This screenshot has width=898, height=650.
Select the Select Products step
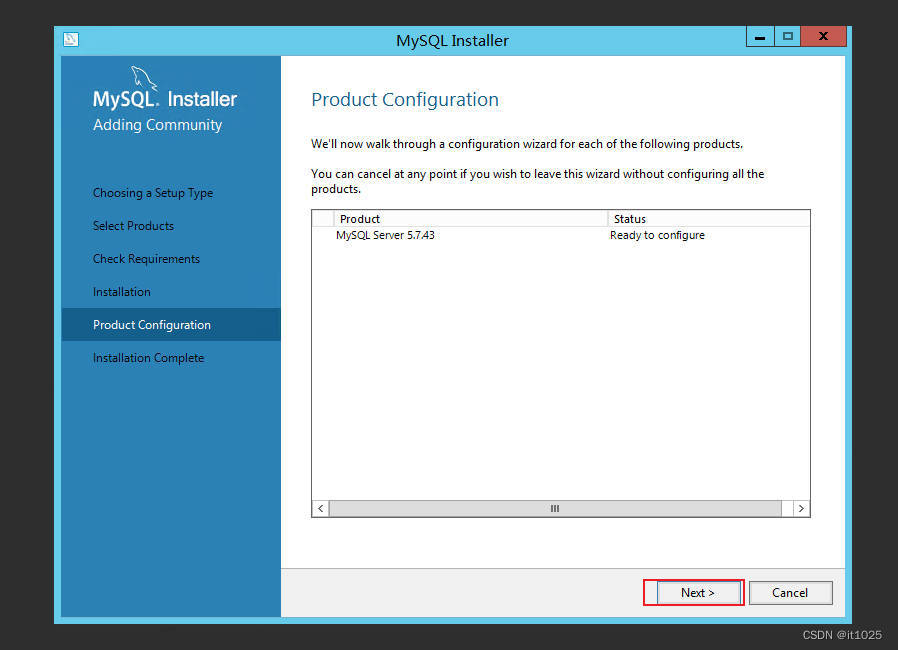tap(133, 225)
